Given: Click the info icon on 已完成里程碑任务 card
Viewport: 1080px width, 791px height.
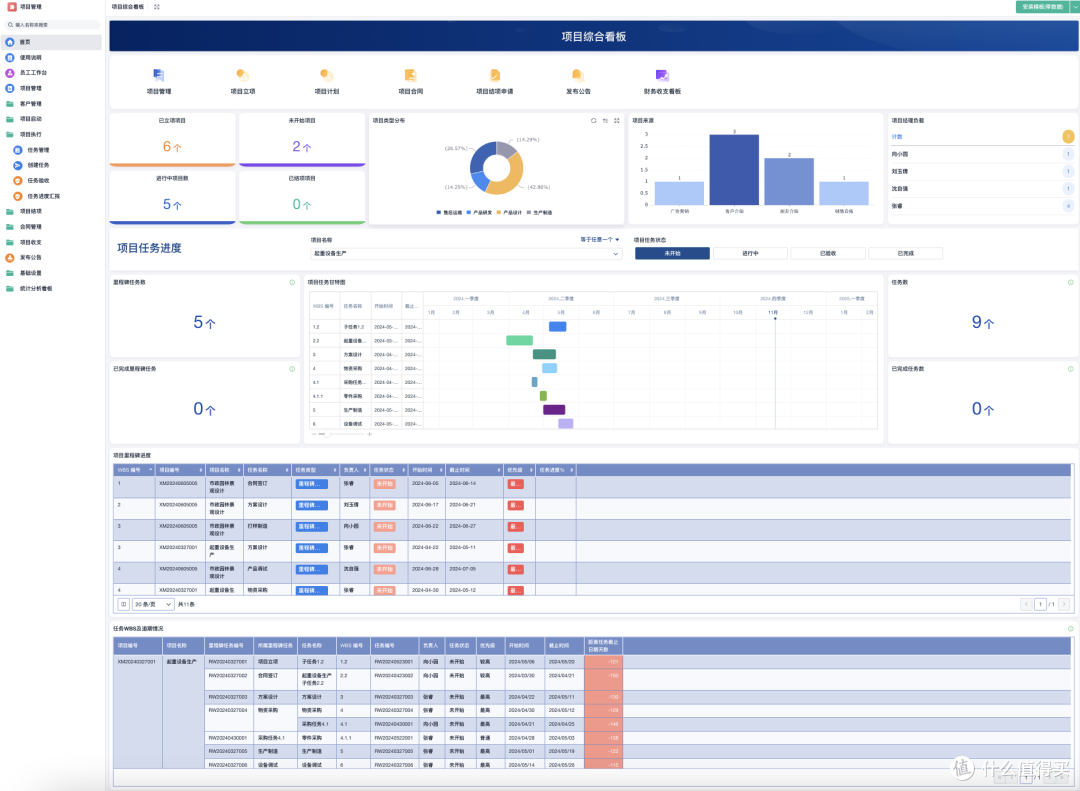Looking at the screenshot, I should [x=292, y=369].
